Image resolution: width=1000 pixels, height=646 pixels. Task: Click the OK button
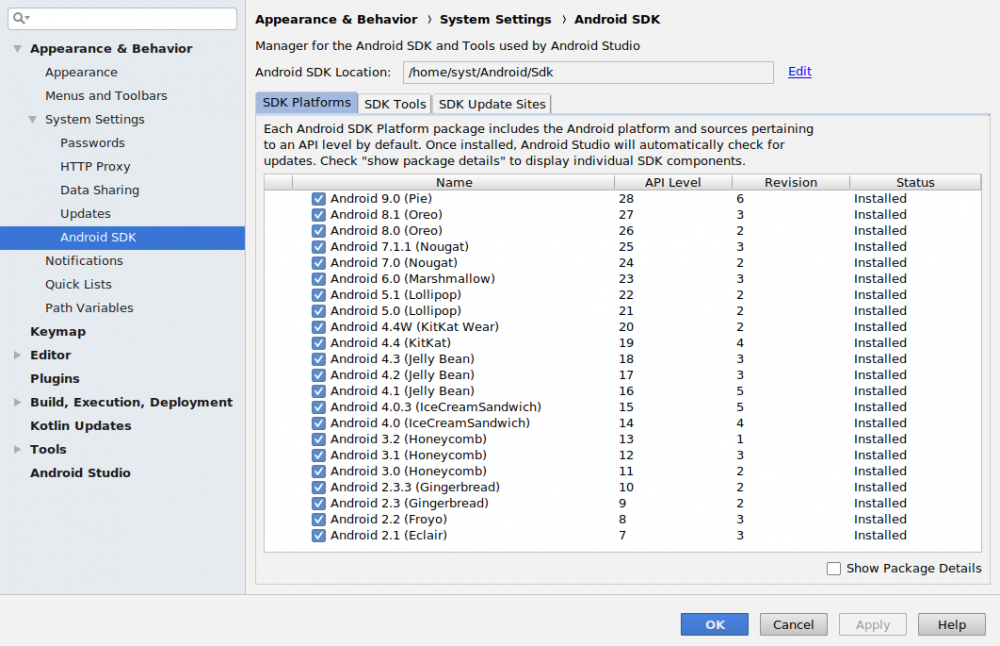pos(714,625)
